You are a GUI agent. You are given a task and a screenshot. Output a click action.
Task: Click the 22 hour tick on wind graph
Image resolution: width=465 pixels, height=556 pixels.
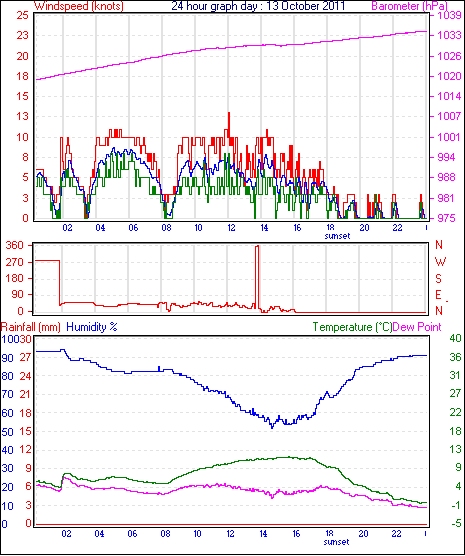click(397, 227)
